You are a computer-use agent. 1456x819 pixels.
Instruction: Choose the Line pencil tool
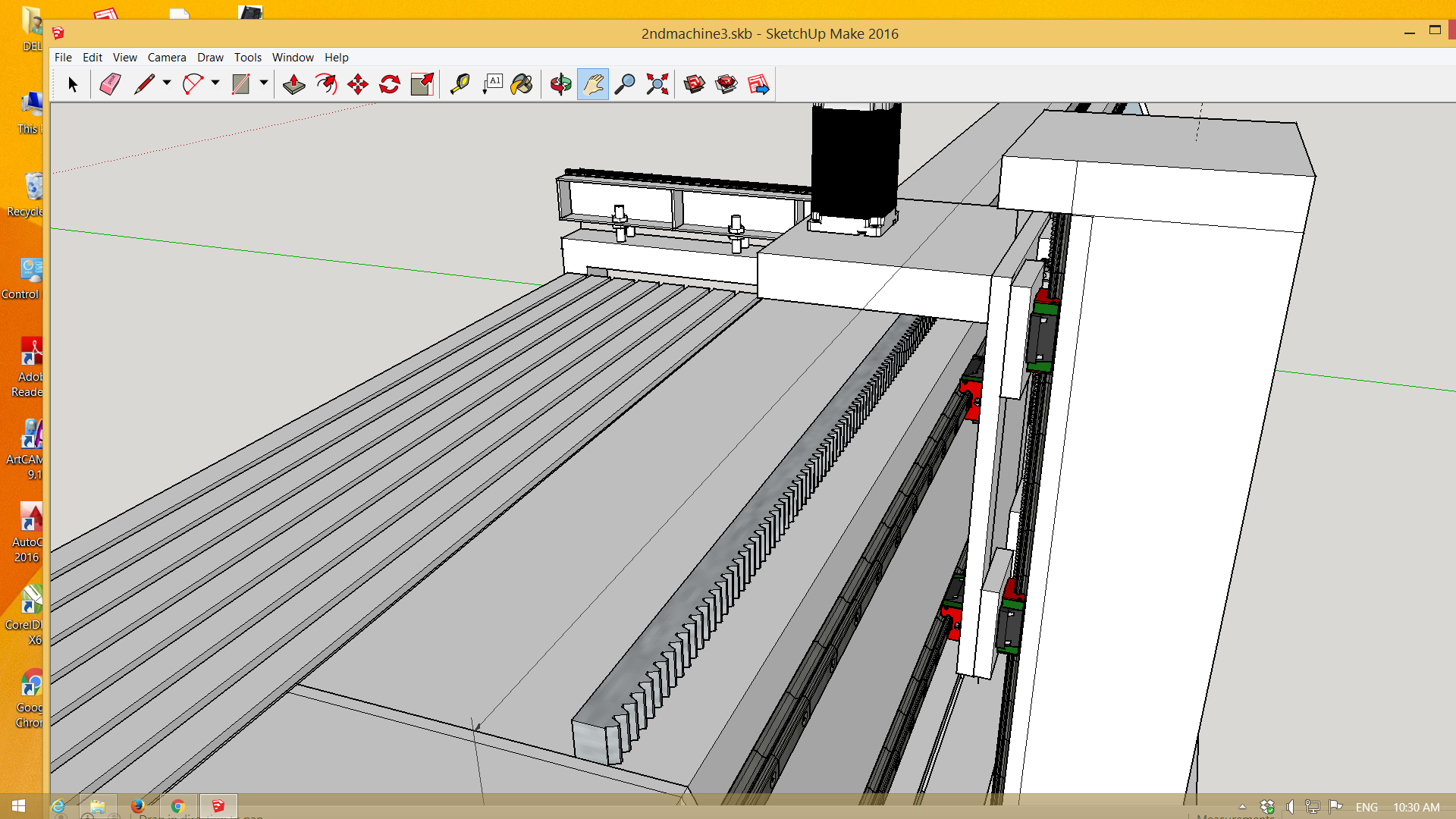(x=144, y=84)
